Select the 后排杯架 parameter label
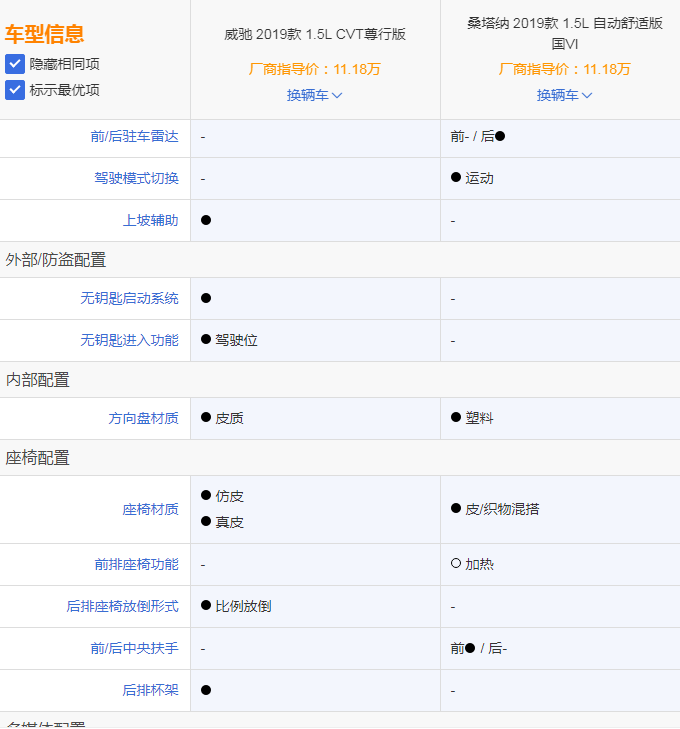This screenshot has width=680, height=729. coord(150,691)
